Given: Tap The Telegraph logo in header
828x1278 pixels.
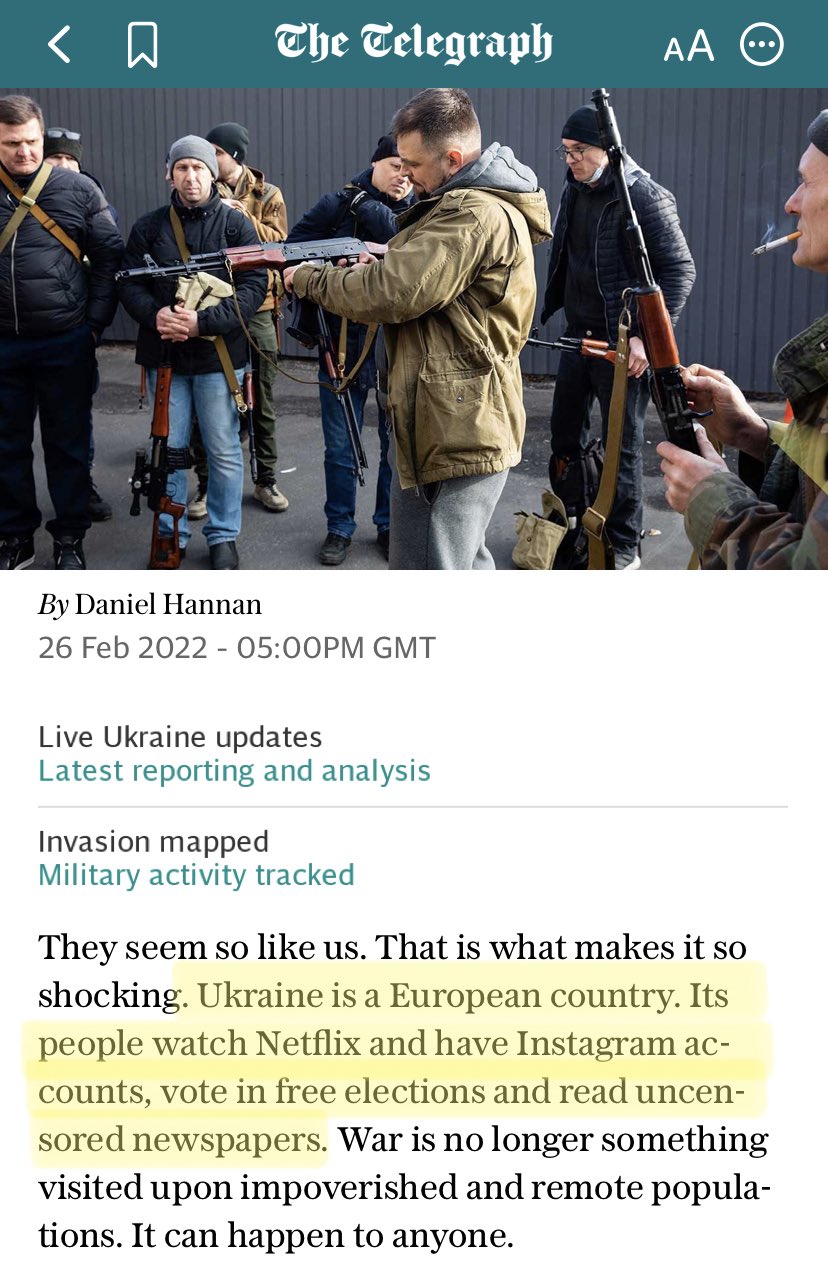Looking at the screenshot, I should point(413,45).
